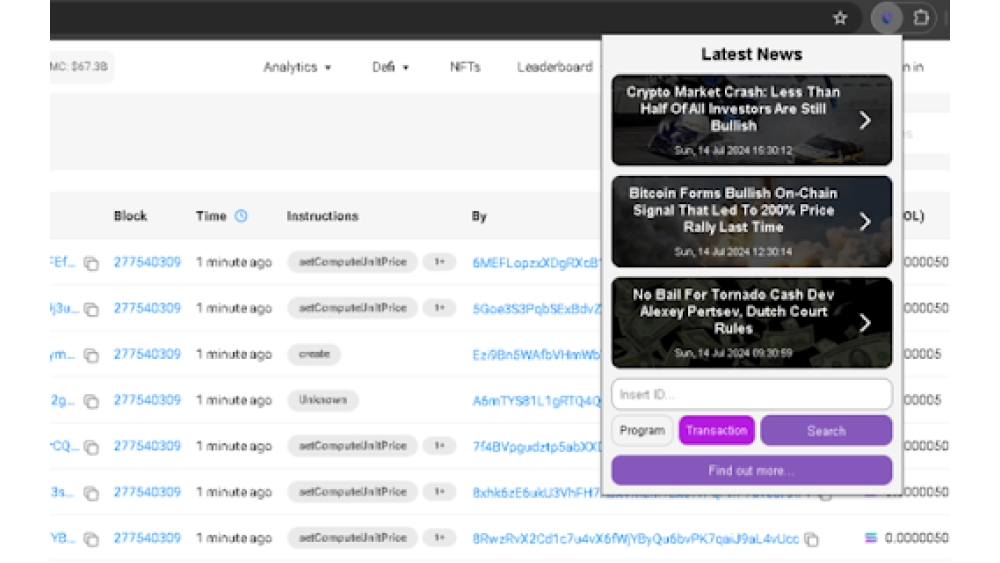
Task: Click the MC: $67.3B market cap badge
Action: coord(80,66)
